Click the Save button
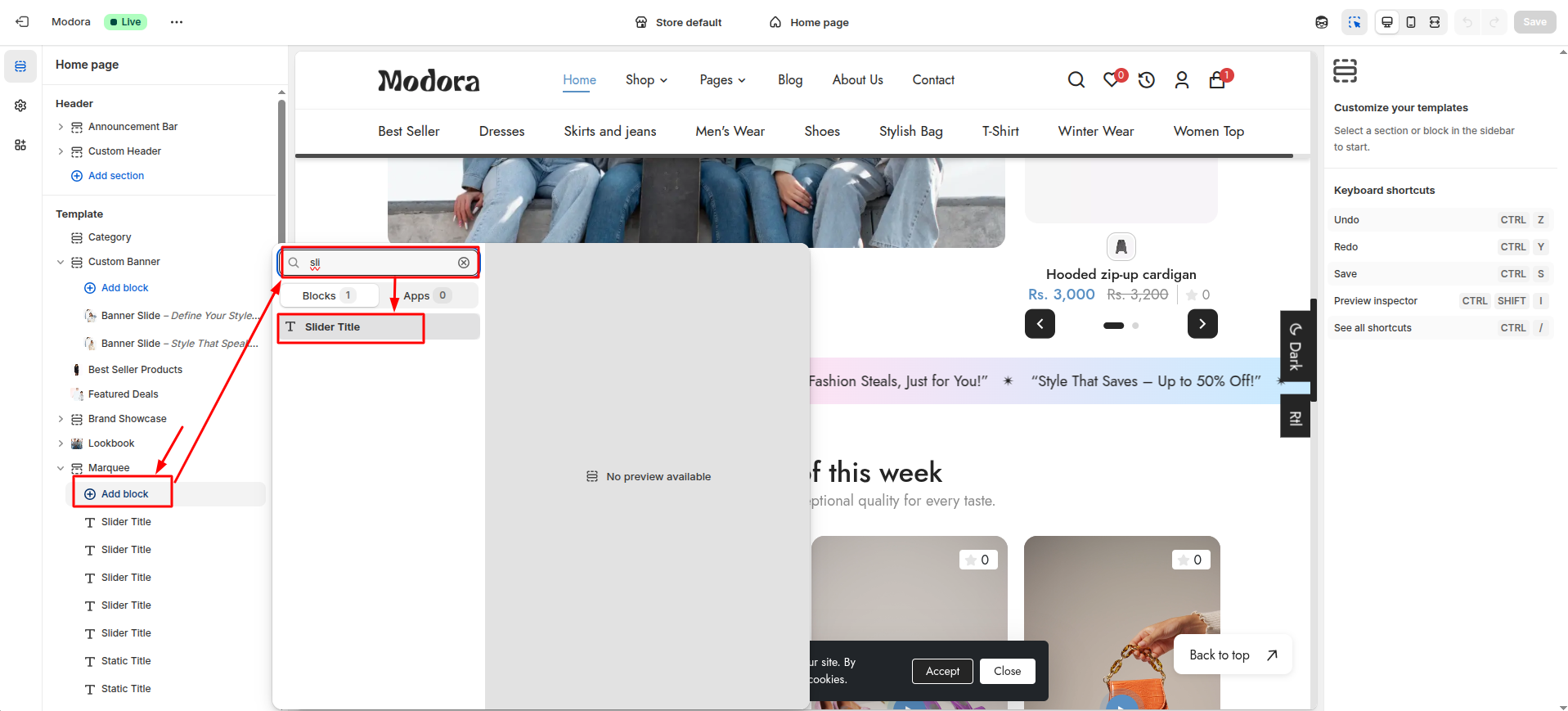 [1534, 22]
